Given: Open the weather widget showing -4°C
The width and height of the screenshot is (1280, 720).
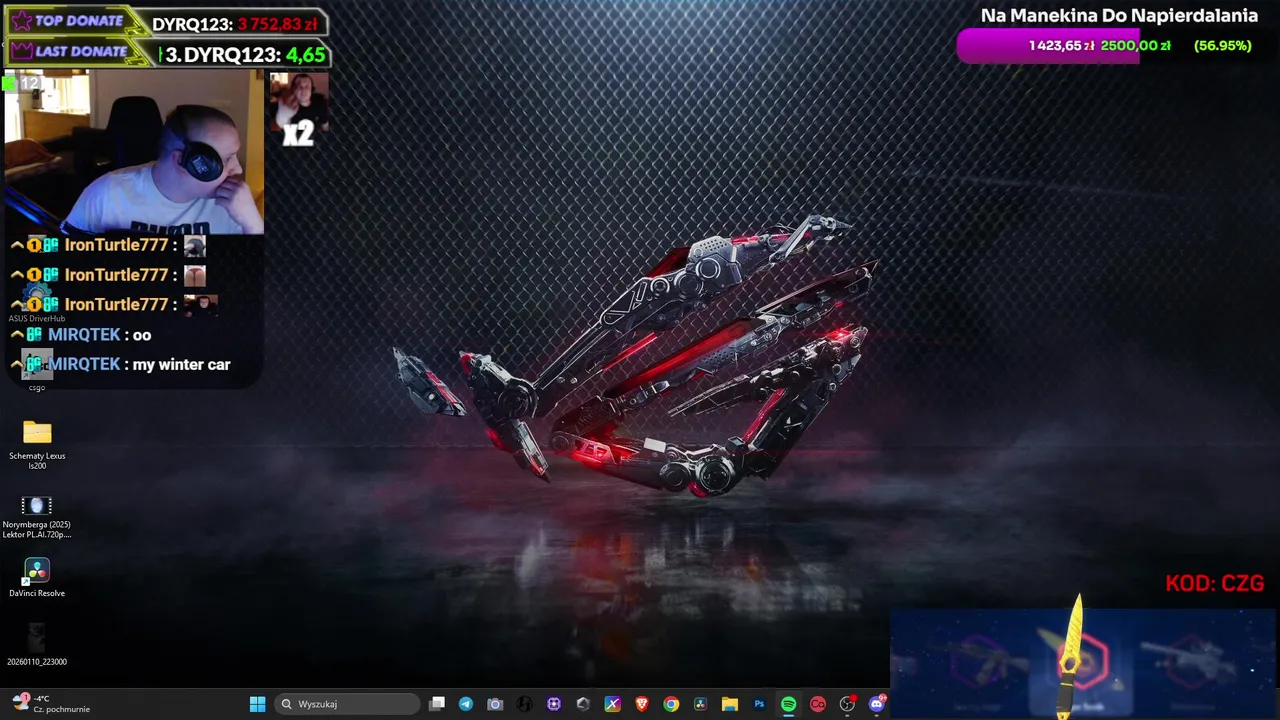Looking at the screenshot, I should click(50, 704).
